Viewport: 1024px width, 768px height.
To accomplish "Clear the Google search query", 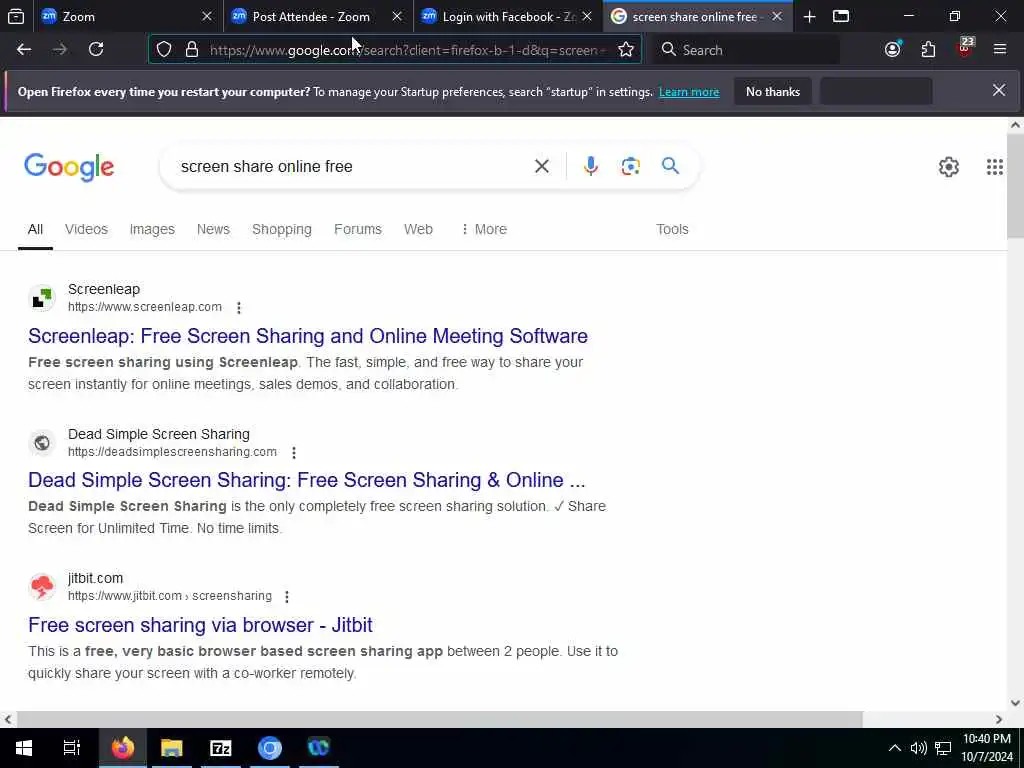I will (x=541, y=167).
